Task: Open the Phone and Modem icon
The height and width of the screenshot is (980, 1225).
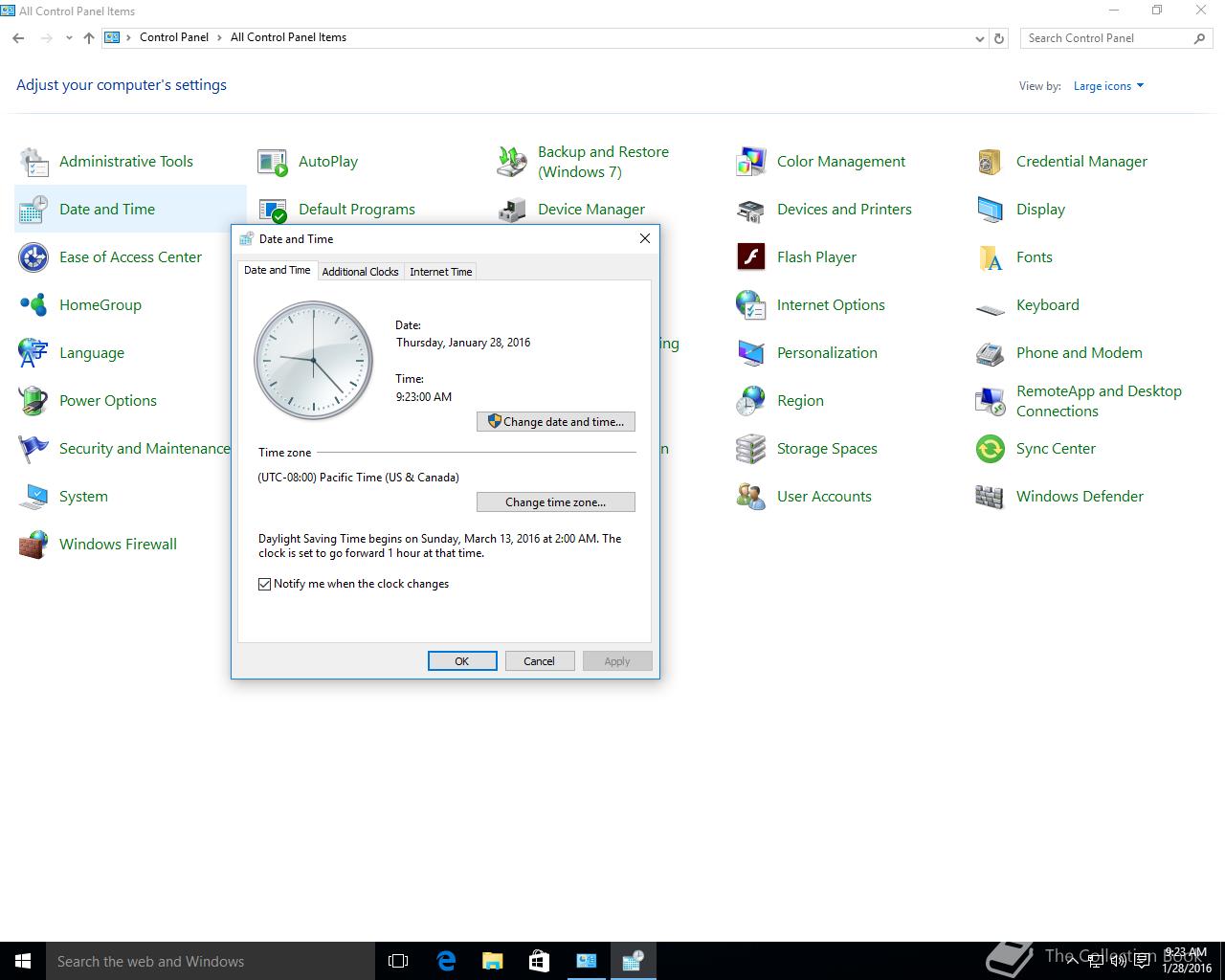Action: pos(991,353)
